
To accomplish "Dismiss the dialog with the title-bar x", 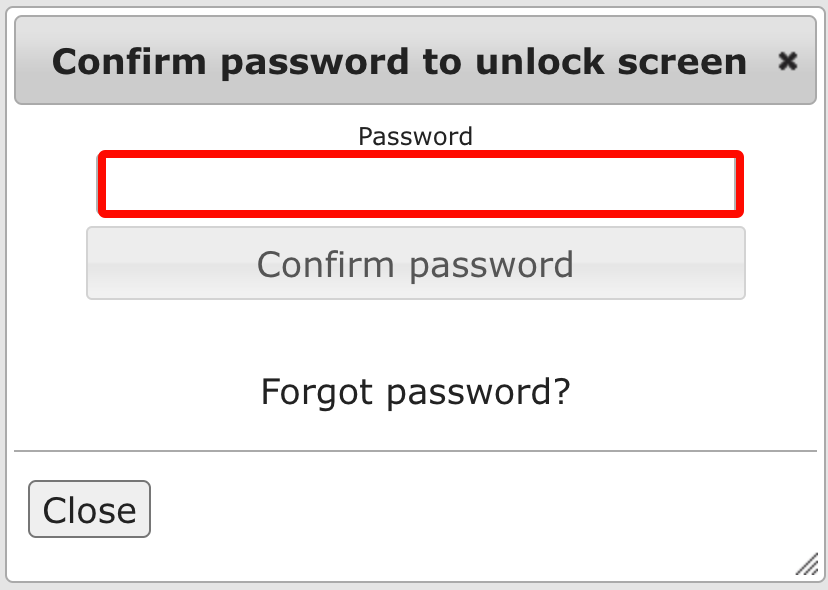I will click(788, 62).
